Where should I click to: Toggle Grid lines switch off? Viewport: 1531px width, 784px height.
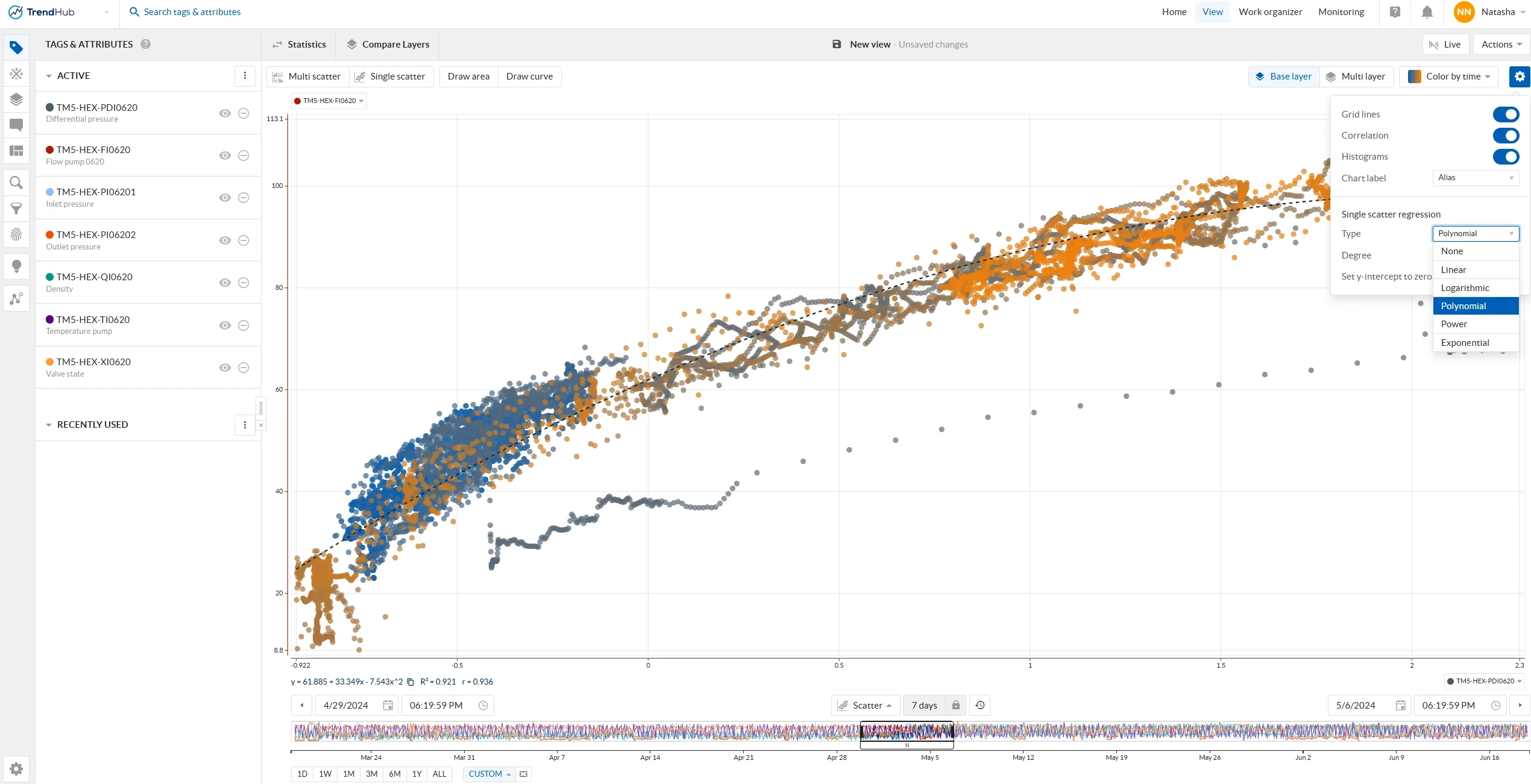tap(1505, 114)
